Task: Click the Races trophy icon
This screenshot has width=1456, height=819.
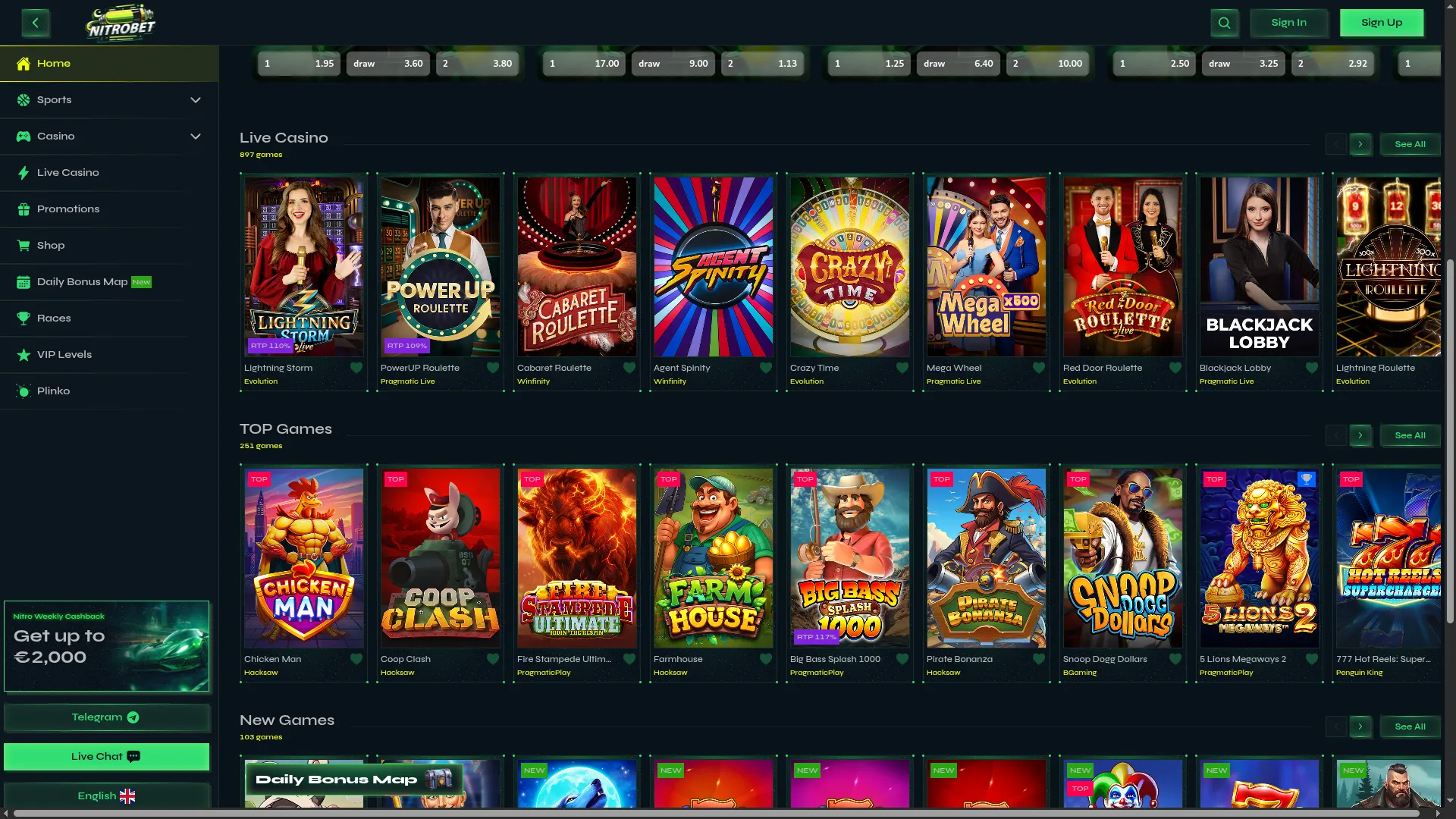Action: pyautogui.click(x=24, y=318)
